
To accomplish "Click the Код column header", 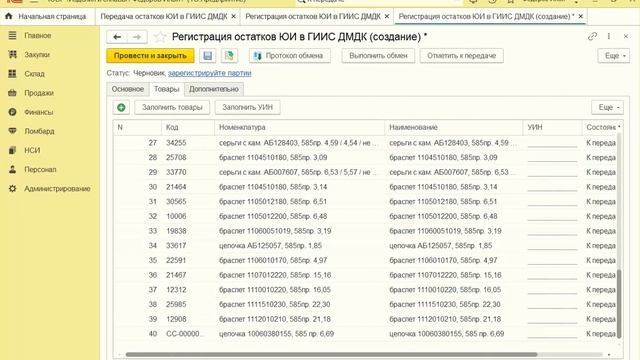I will point(188,127).
